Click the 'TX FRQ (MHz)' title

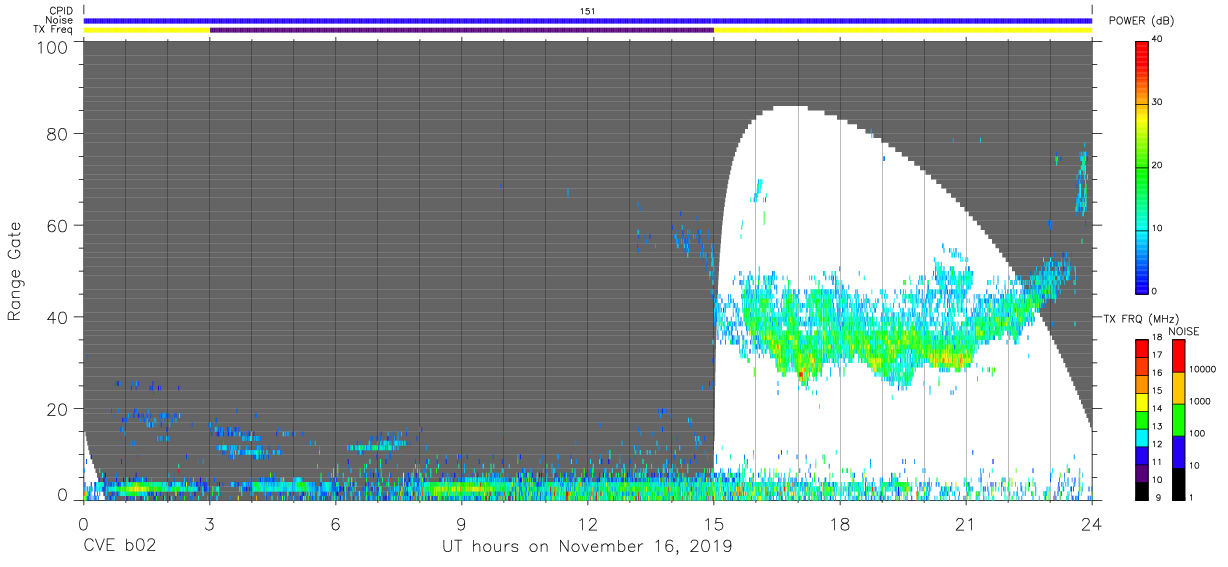(1141, 319)
